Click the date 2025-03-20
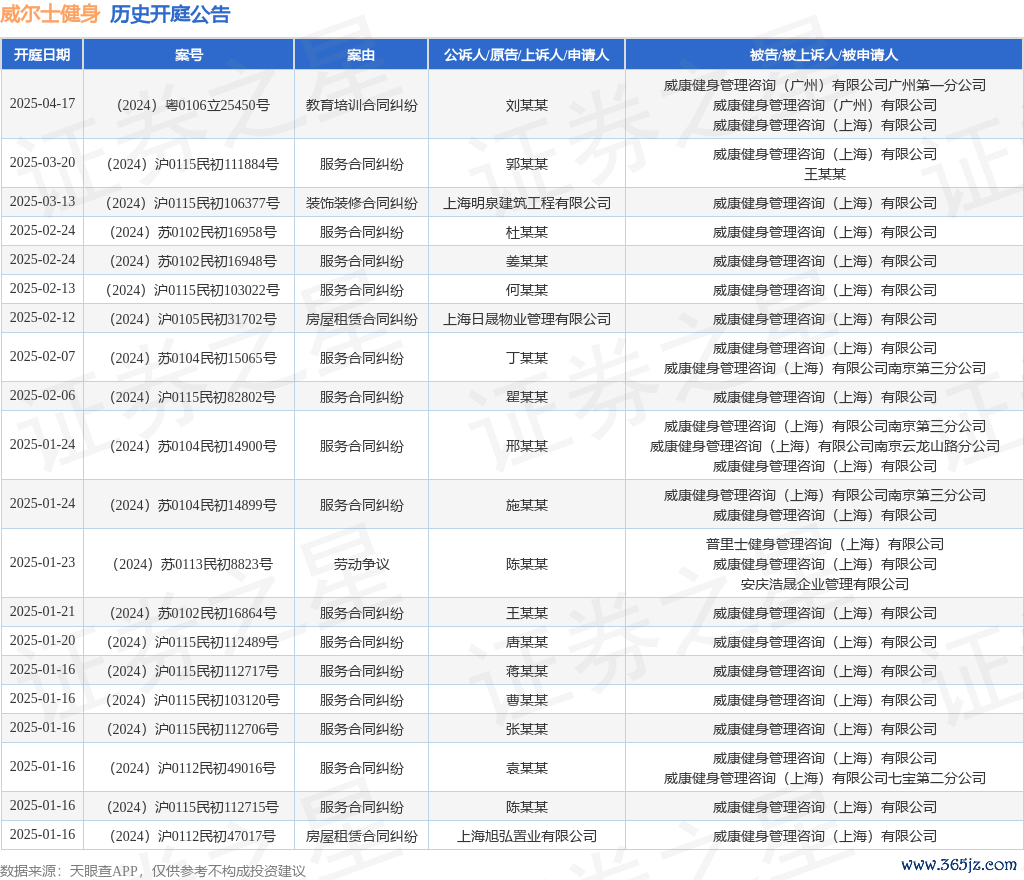 click(x=42, y=163)
